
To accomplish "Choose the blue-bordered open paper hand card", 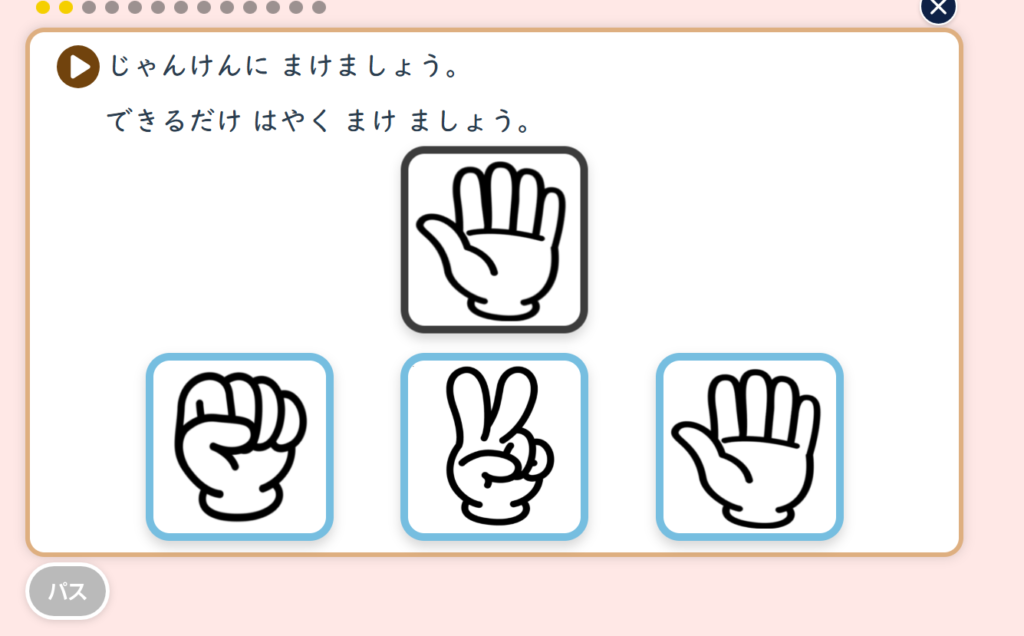I will pyautogui.click(x=750, y=447).
